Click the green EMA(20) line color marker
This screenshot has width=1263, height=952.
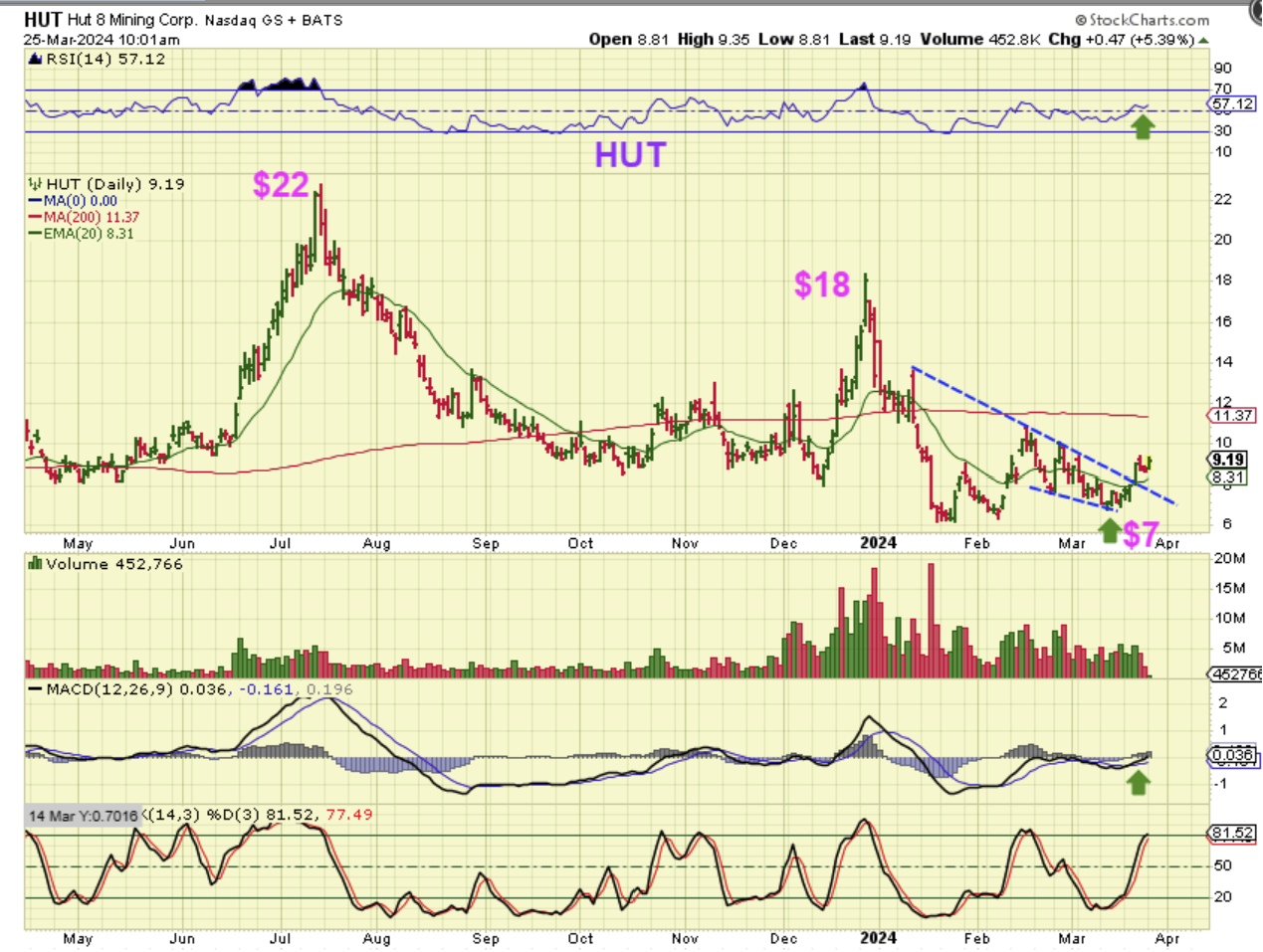click(x=35, y=235)
